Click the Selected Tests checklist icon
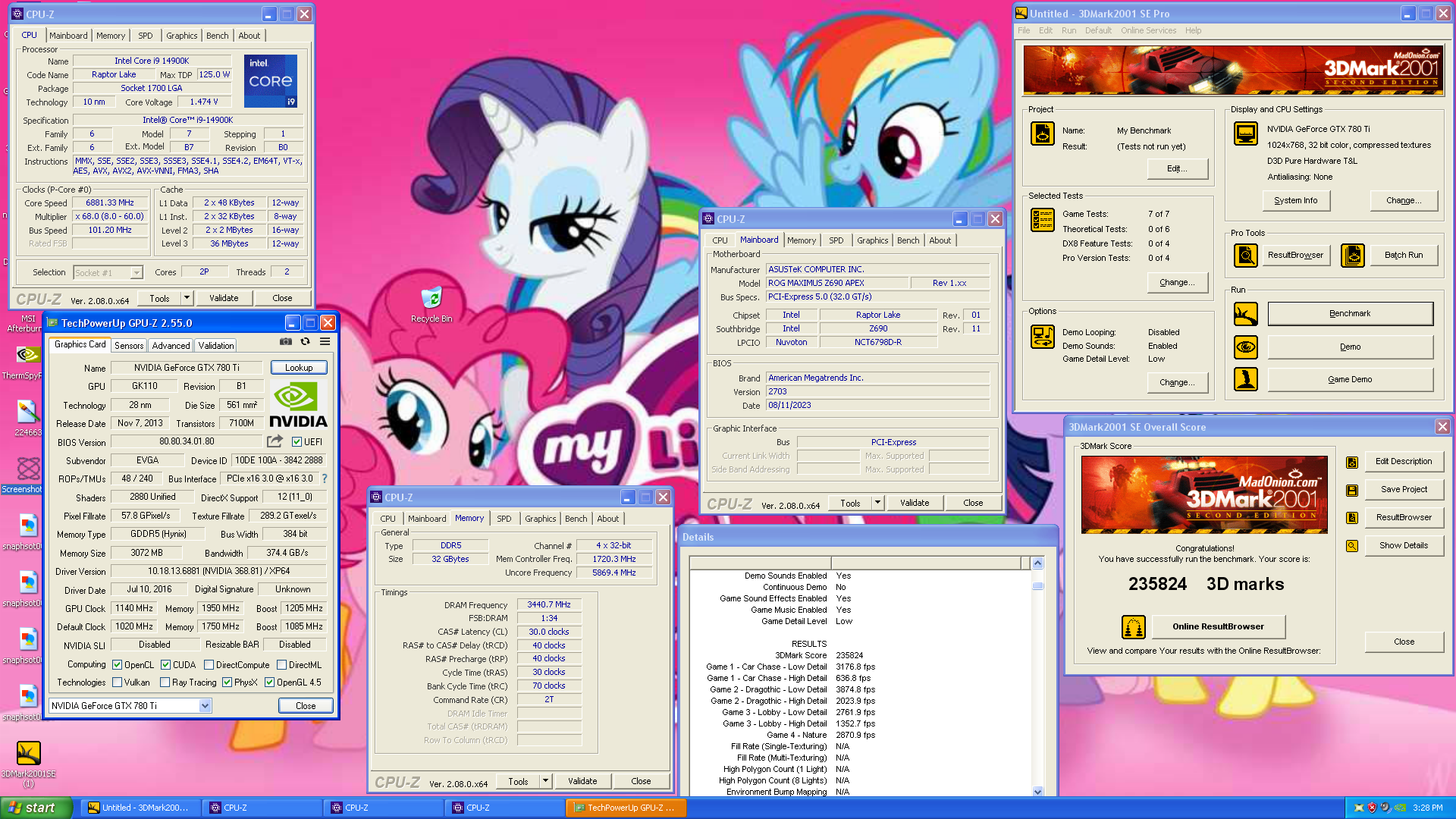The height and width of the screenshot is (819, 1456). tap(1043, 220)
